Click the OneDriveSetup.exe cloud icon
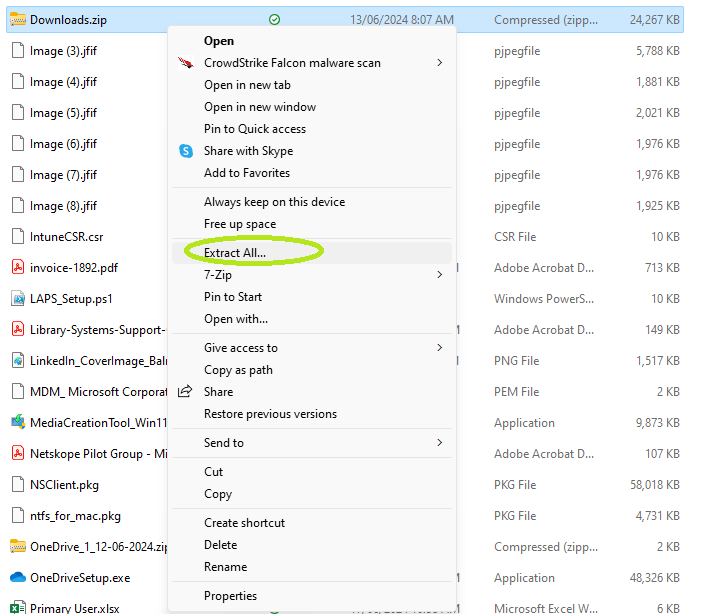714x614 pixels. point(18,577)
